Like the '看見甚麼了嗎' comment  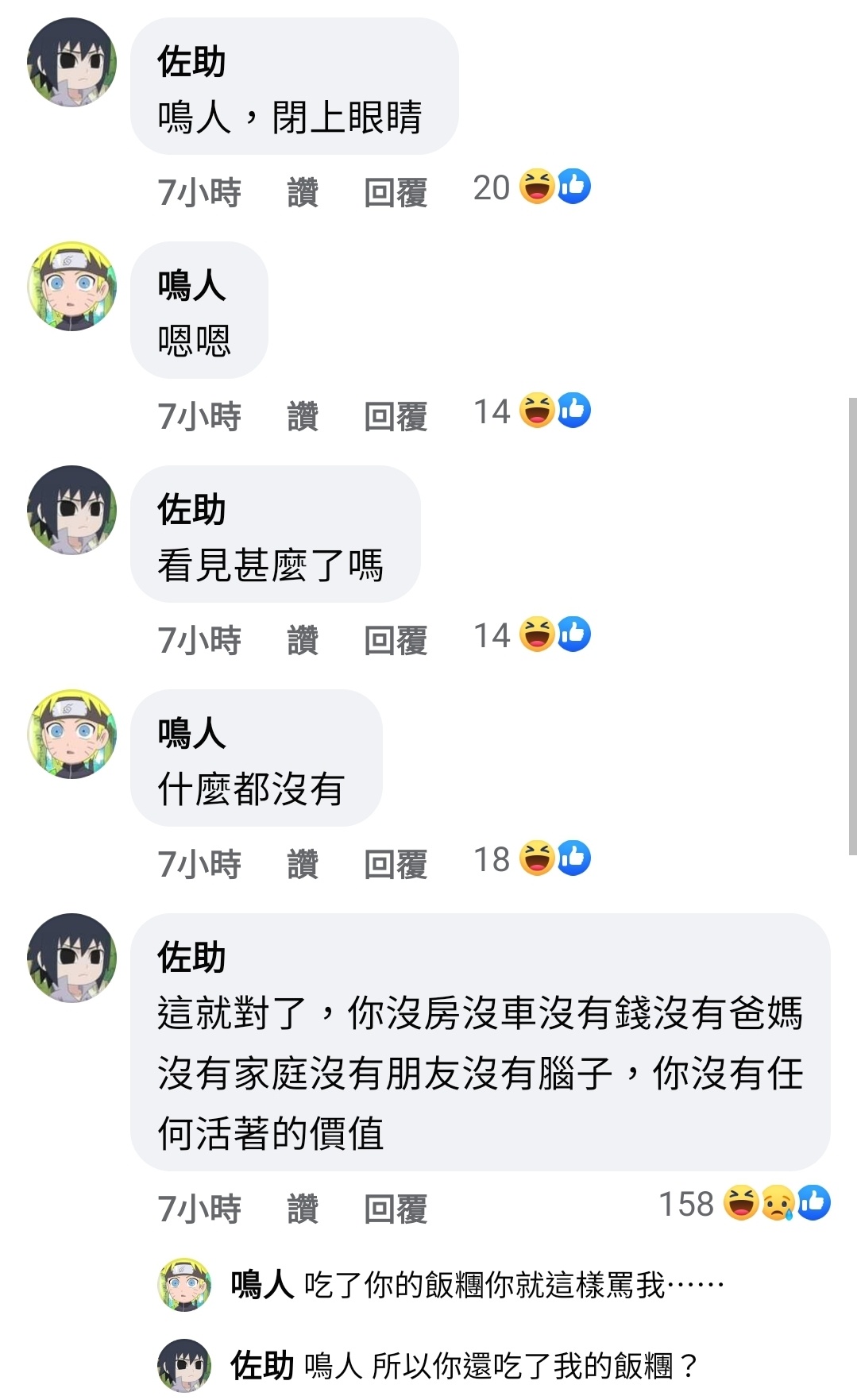tap(303, 640)
